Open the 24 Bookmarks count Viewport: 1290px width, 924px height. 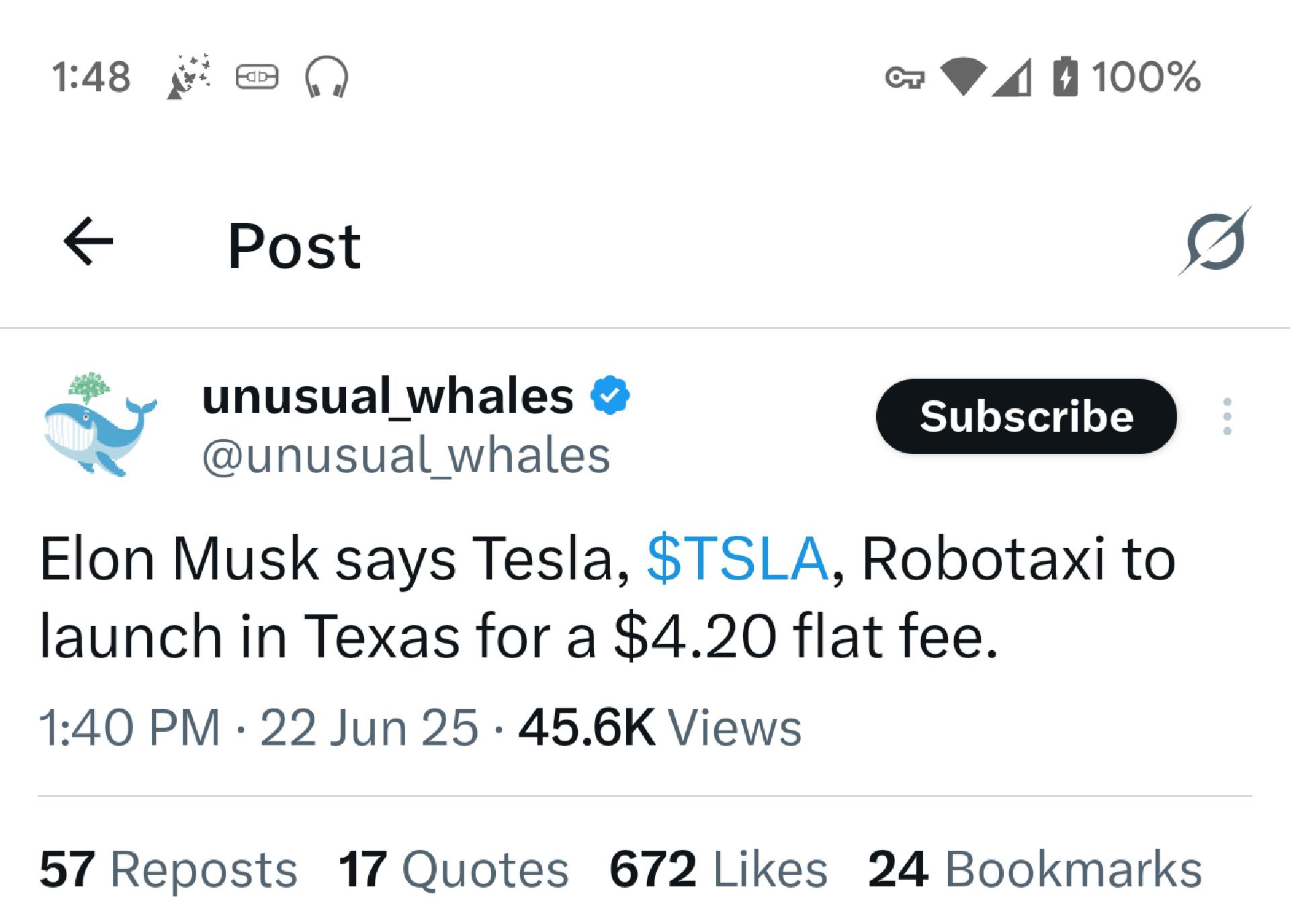(1035, 870)
